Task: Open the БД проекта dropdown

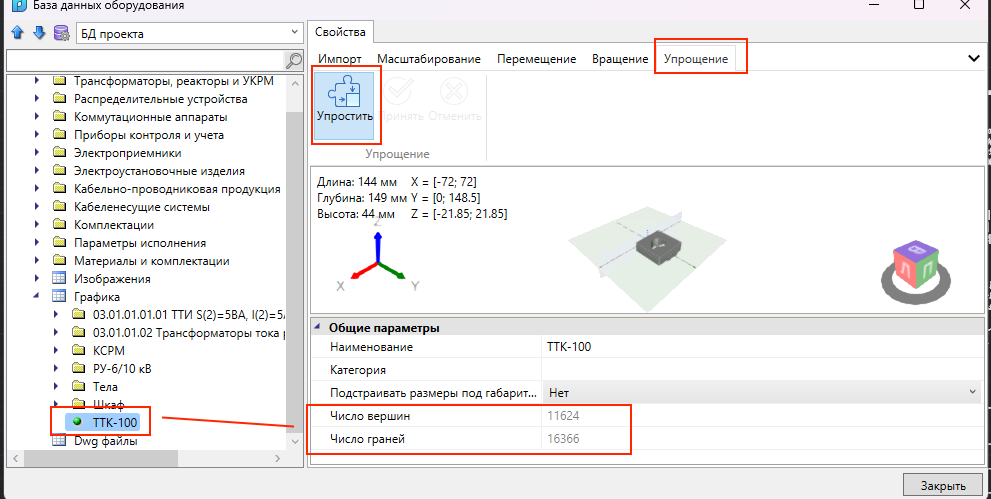Action: [291, 34]
